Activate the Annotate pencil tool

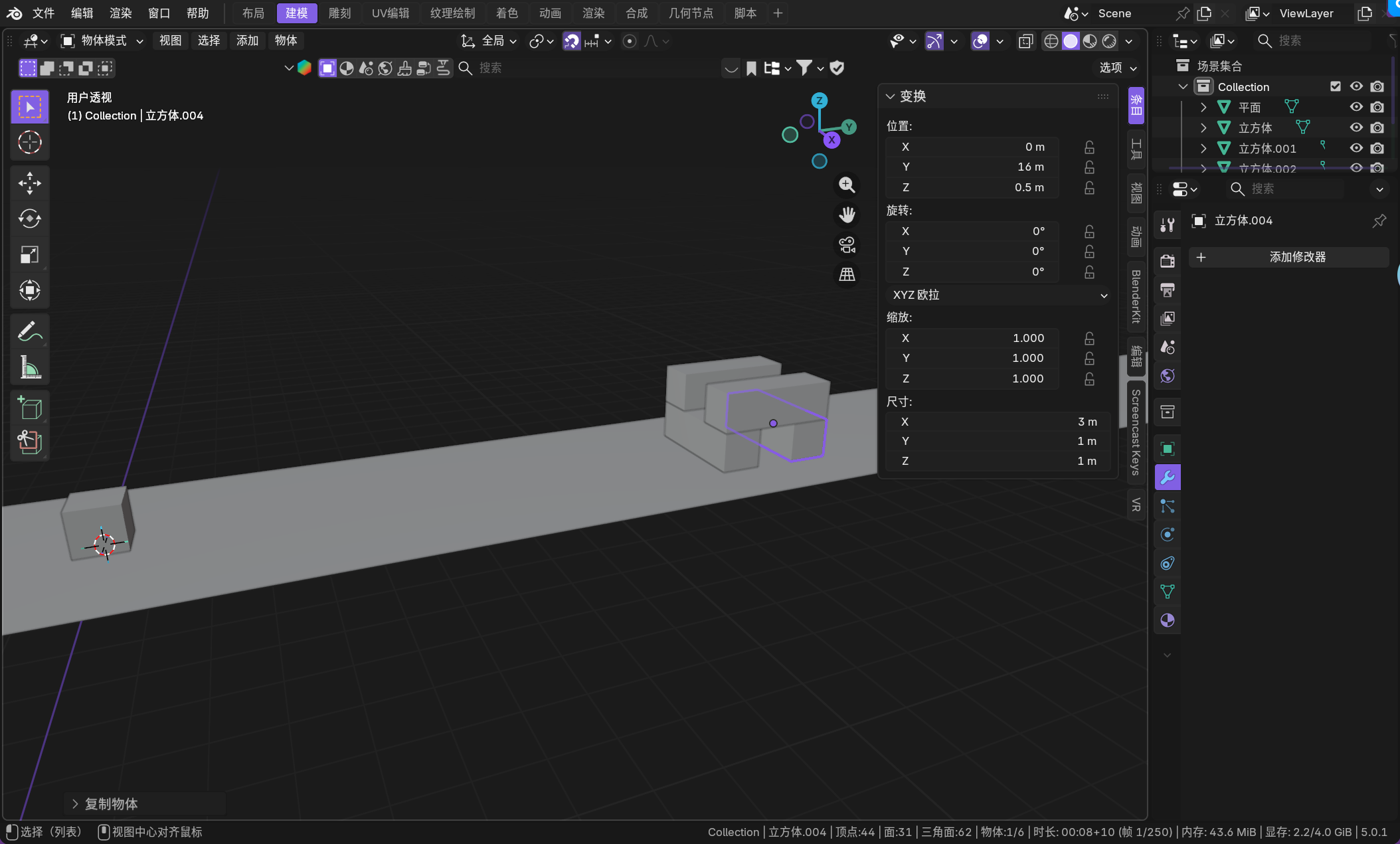point(30,331)
